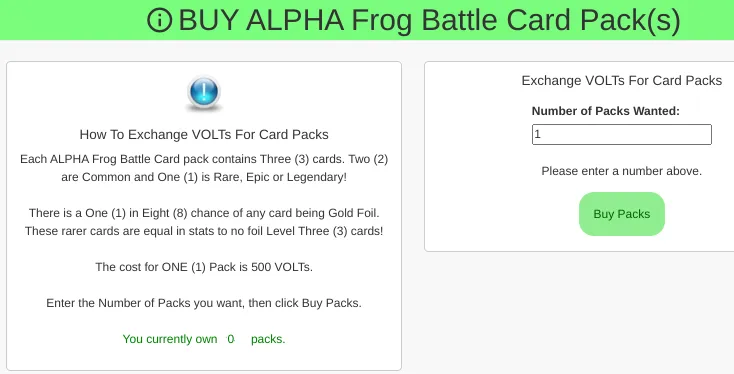Click the How To Exchange VOLTs heading
Screen dimensions: 734x374
tap(204, 134)
